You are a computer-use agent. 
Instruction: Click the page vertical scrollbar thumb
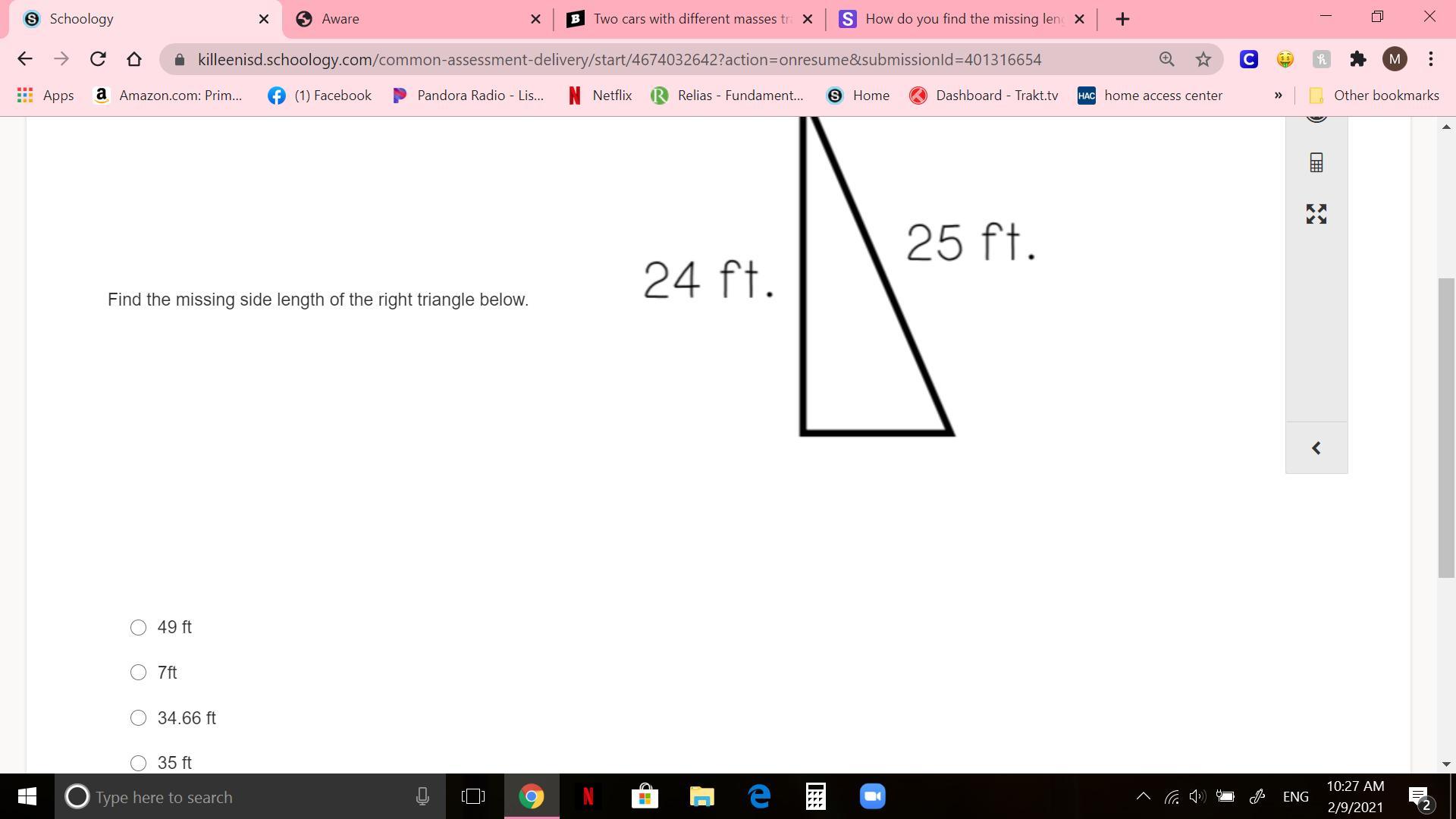click(x=1446, y=428)
